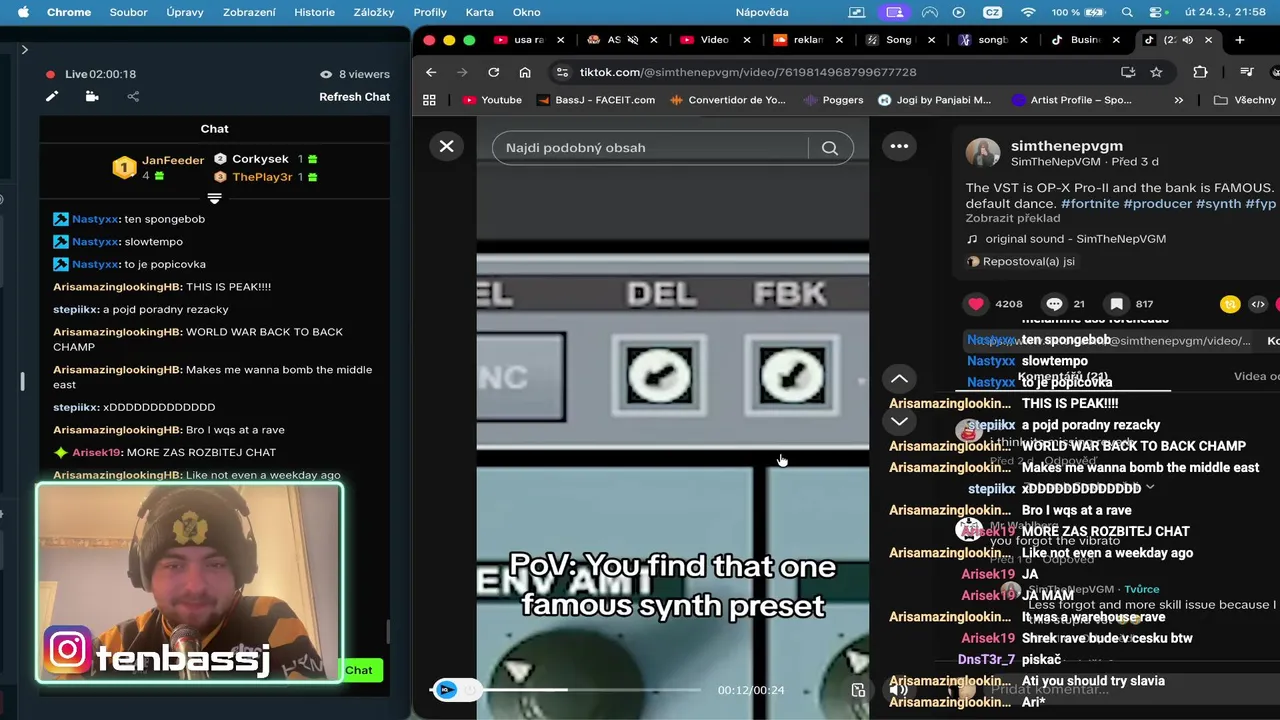The width and height of the screenshot is (1280, 720).
Task: Click the blue playhead knob on the video timeline
Action: pos(446,689)
